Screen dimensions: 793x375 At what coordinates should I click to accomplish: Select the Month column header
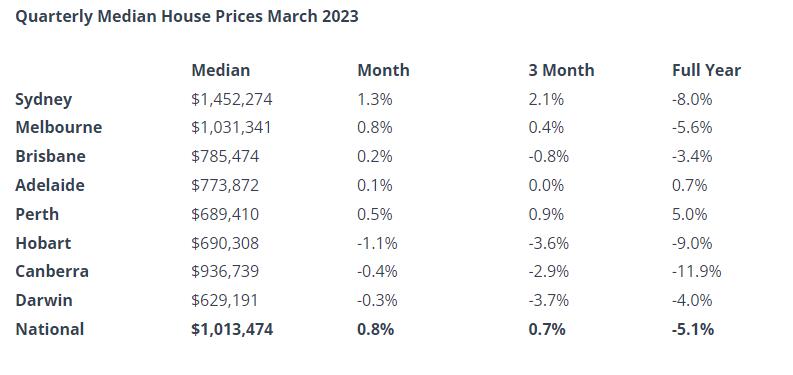[x=383, y=70]
